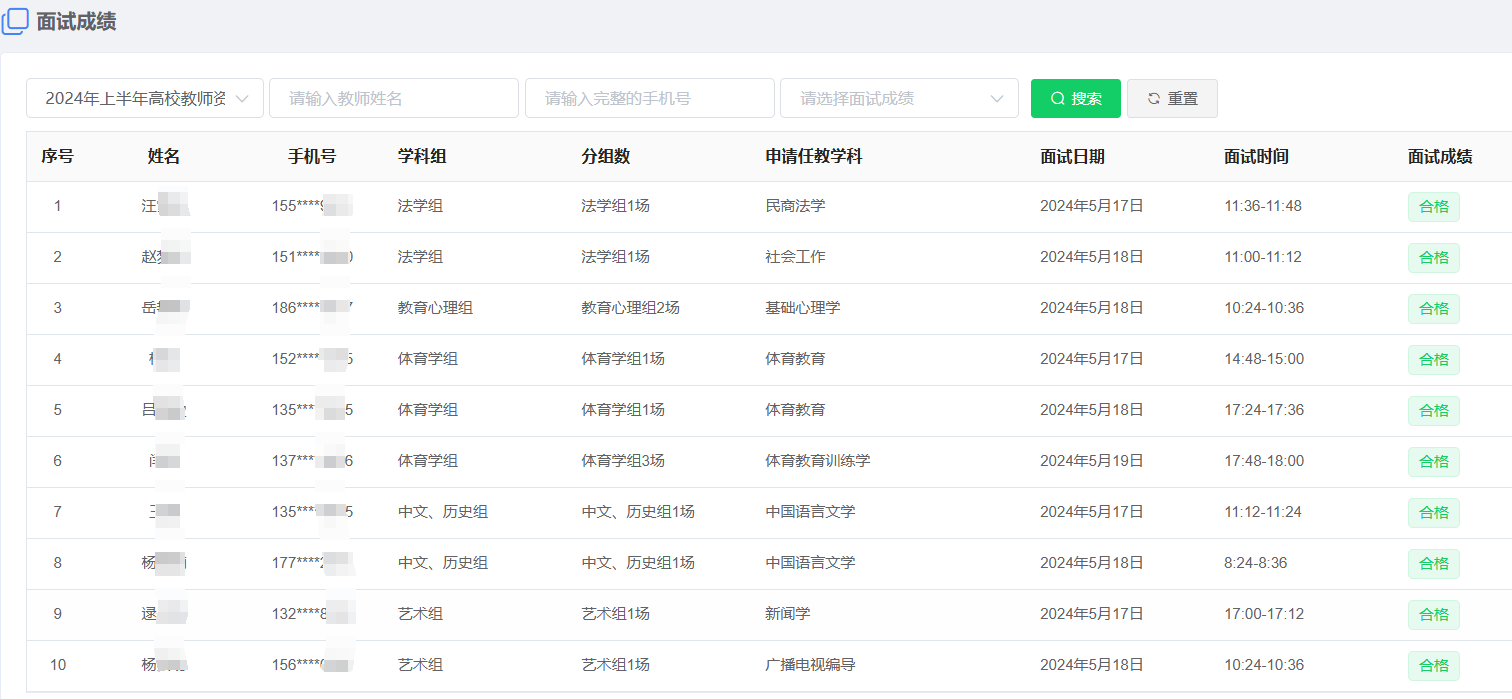Click the magnifier icon in 搜索 button
1512x699 pixels.
(1057, 99)
